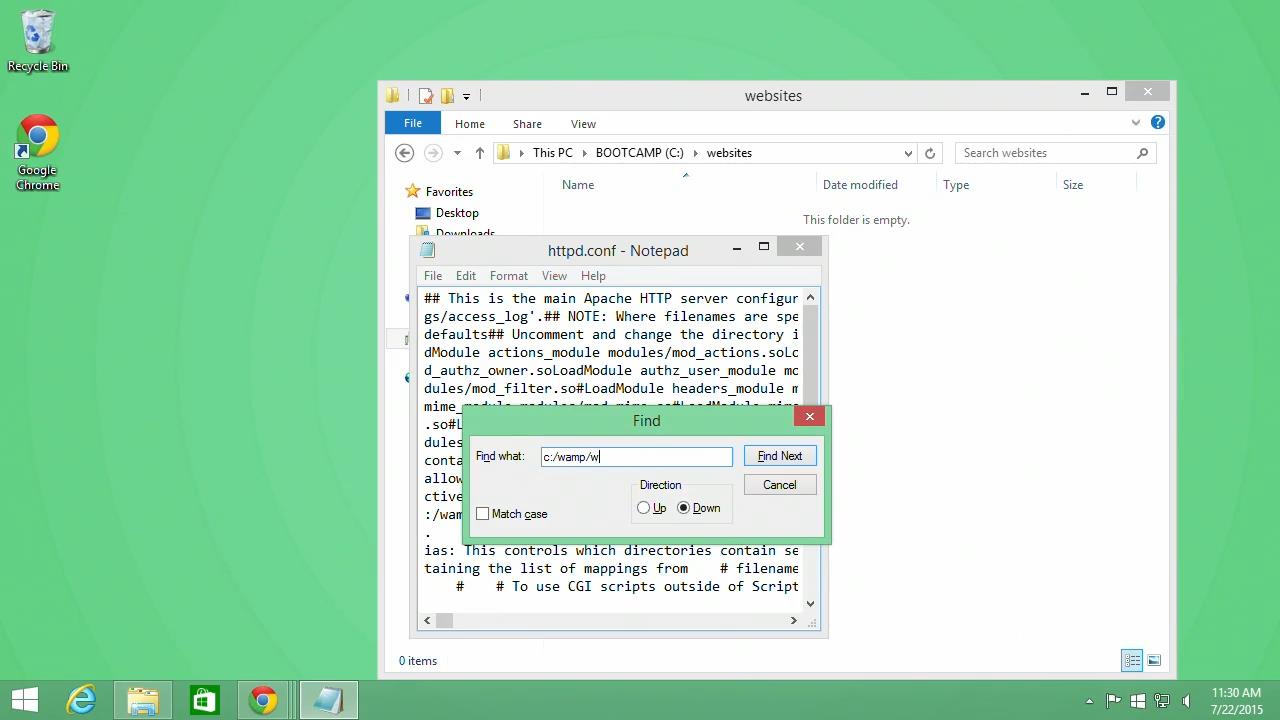Viewport: 1280px width, 720px height.
Task: Sort by the Type column header
Action: click(956, 185)
